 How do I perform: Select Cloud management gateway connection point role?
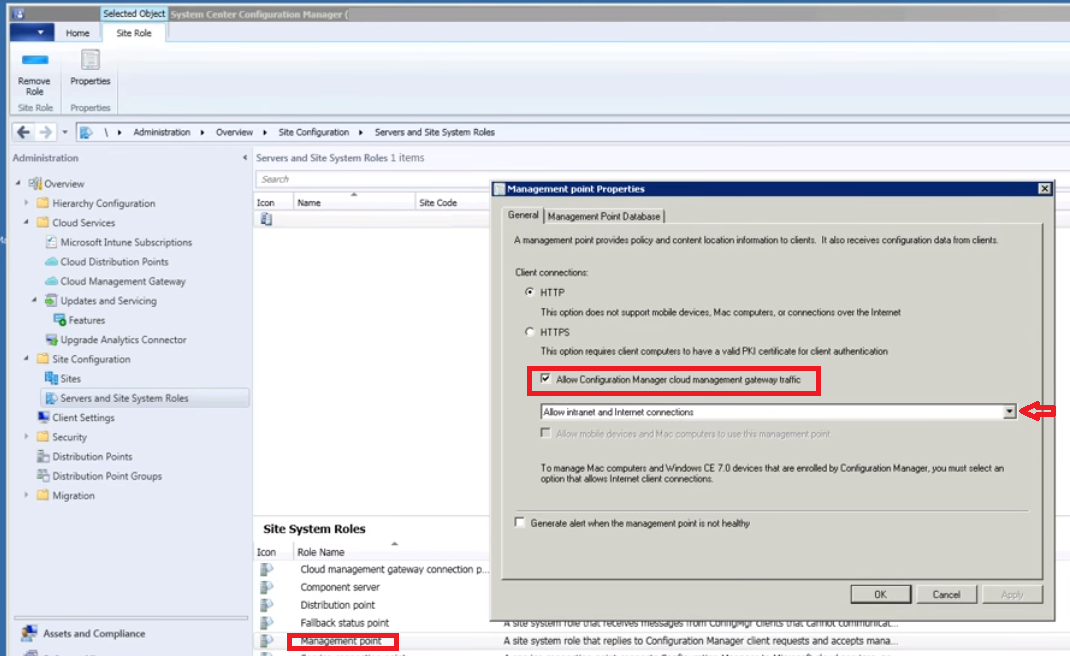tap(394, 569)
